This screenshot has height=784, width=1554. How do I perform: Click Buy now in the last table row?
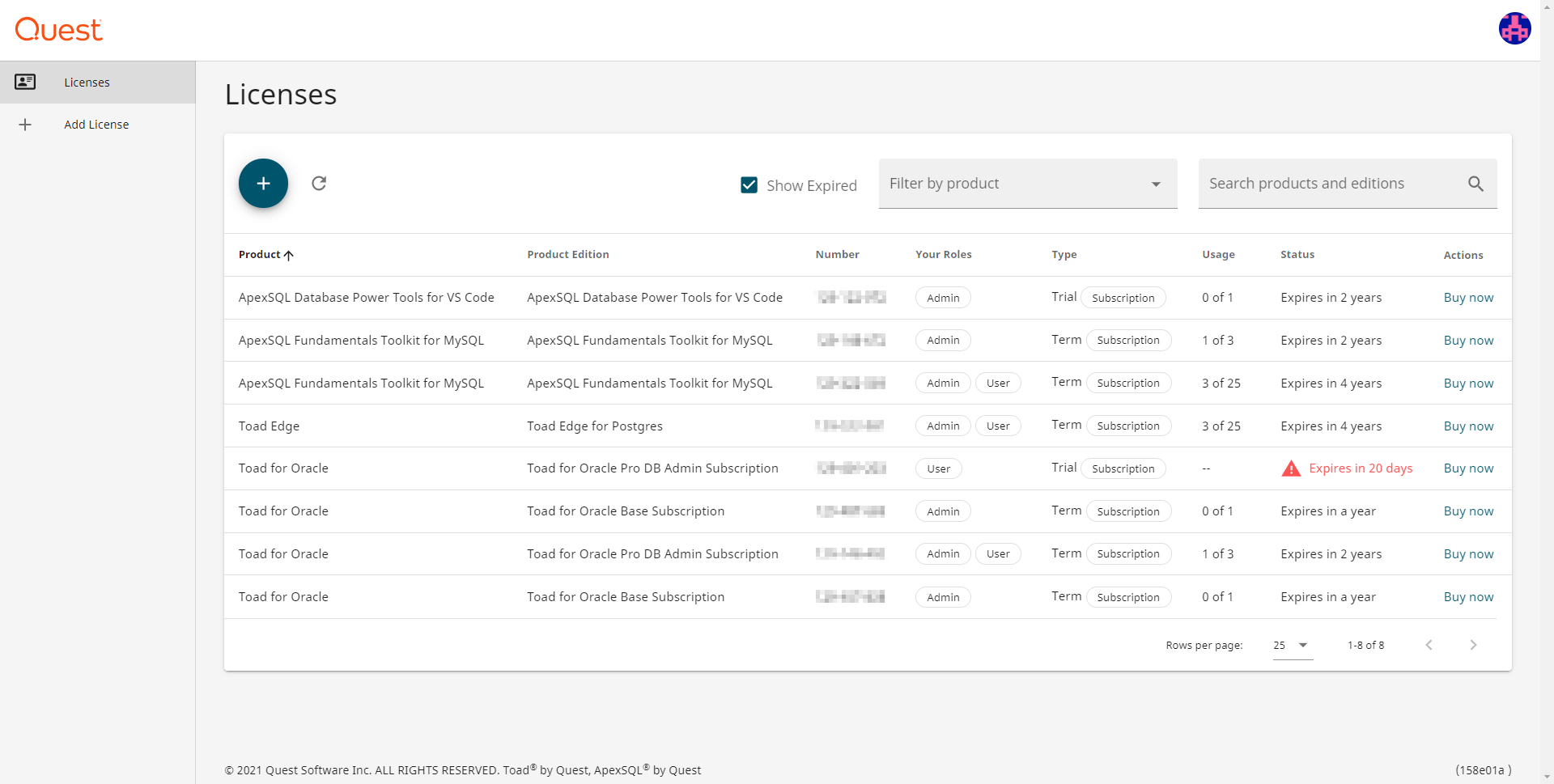pyautogui.click(x=1468, y=597)
